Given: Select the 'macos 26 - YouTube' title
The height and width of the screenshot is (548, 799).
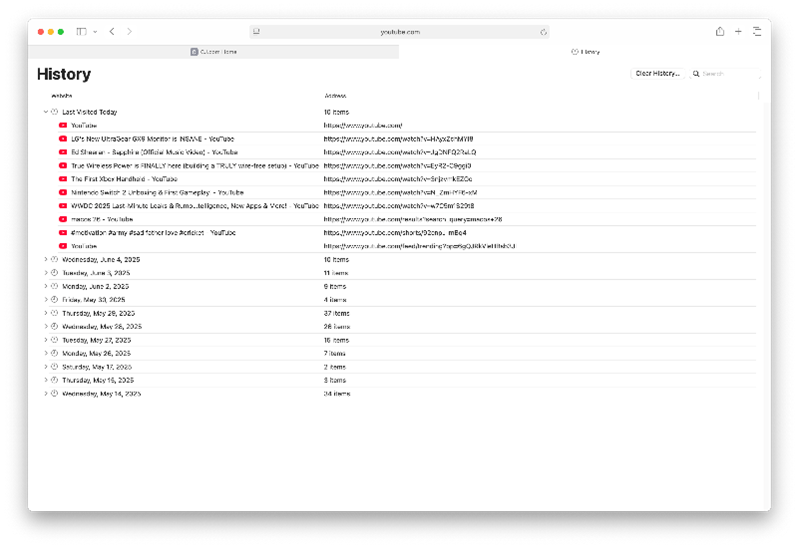Looking at the screenshot, I should (x=102, y=219).
